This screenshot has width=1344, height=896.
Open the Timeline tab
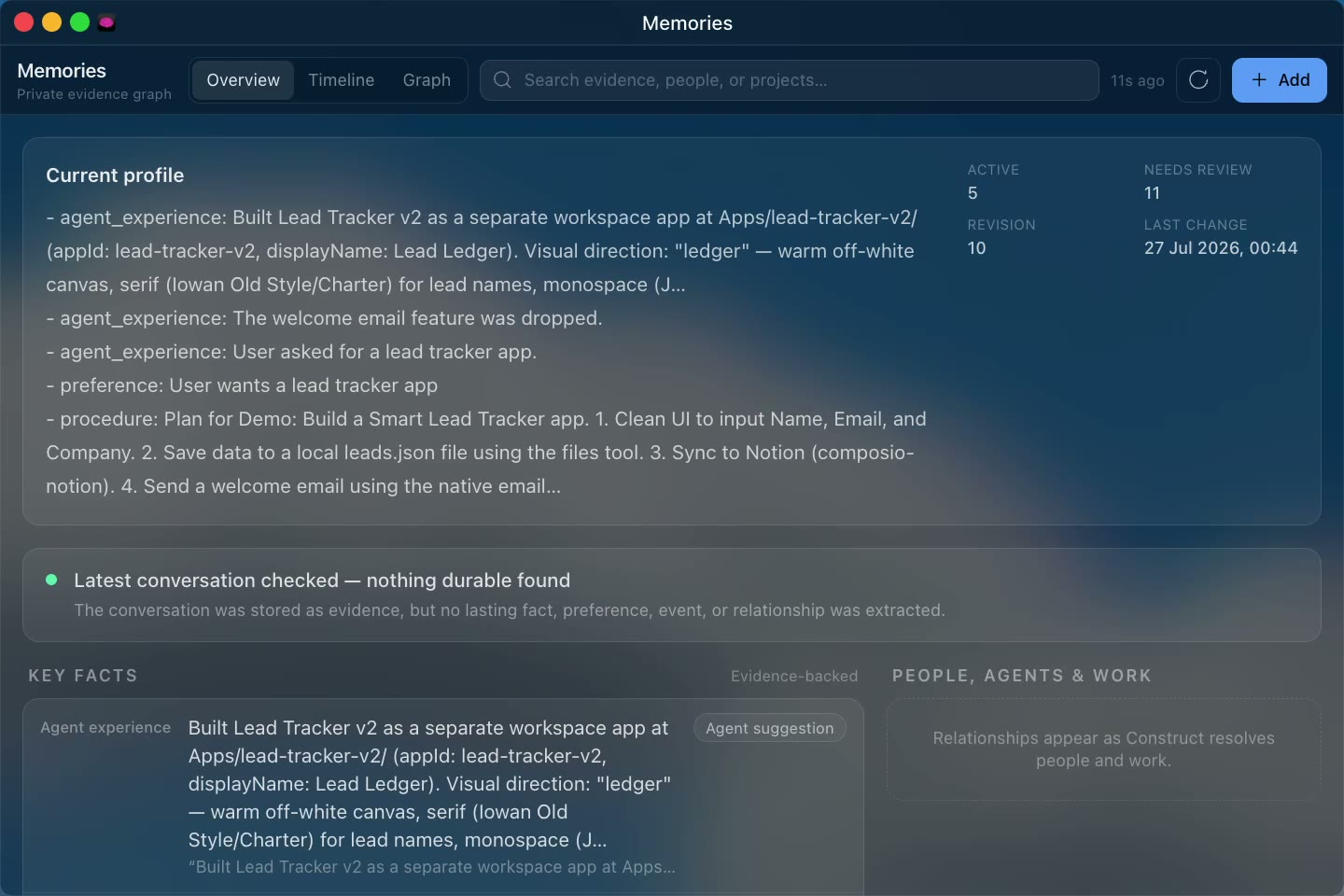(x=341, y=80)
